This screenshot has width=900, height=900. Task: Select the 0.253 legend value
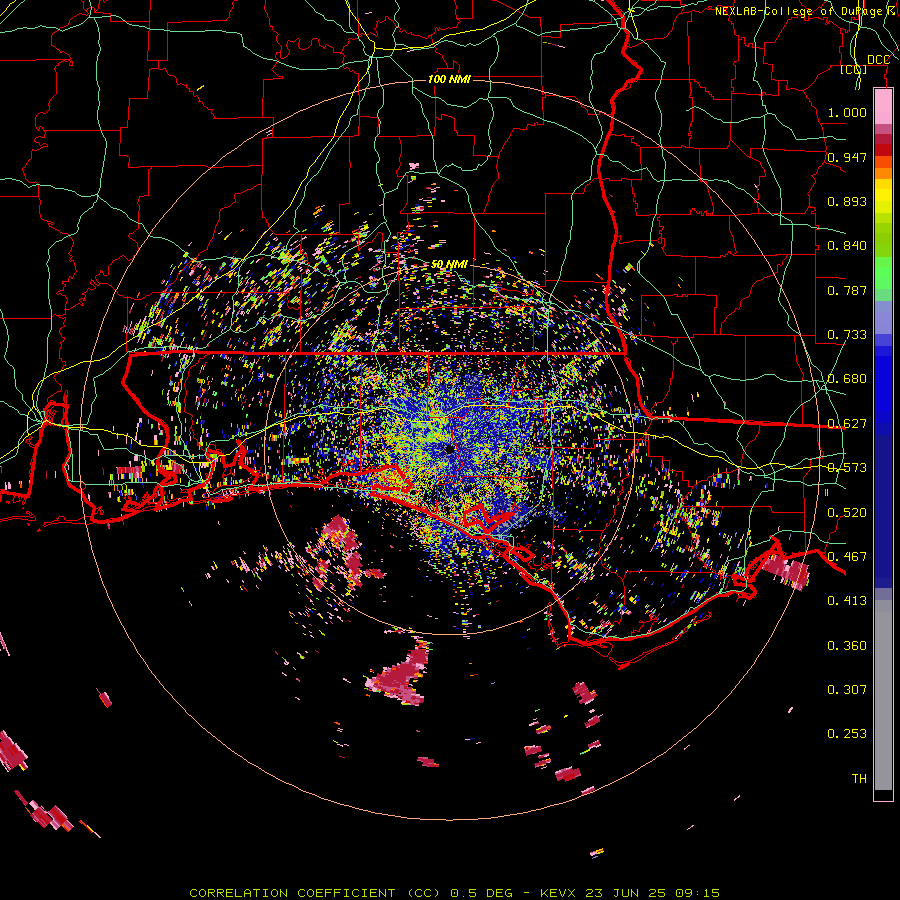click(847, 734)
